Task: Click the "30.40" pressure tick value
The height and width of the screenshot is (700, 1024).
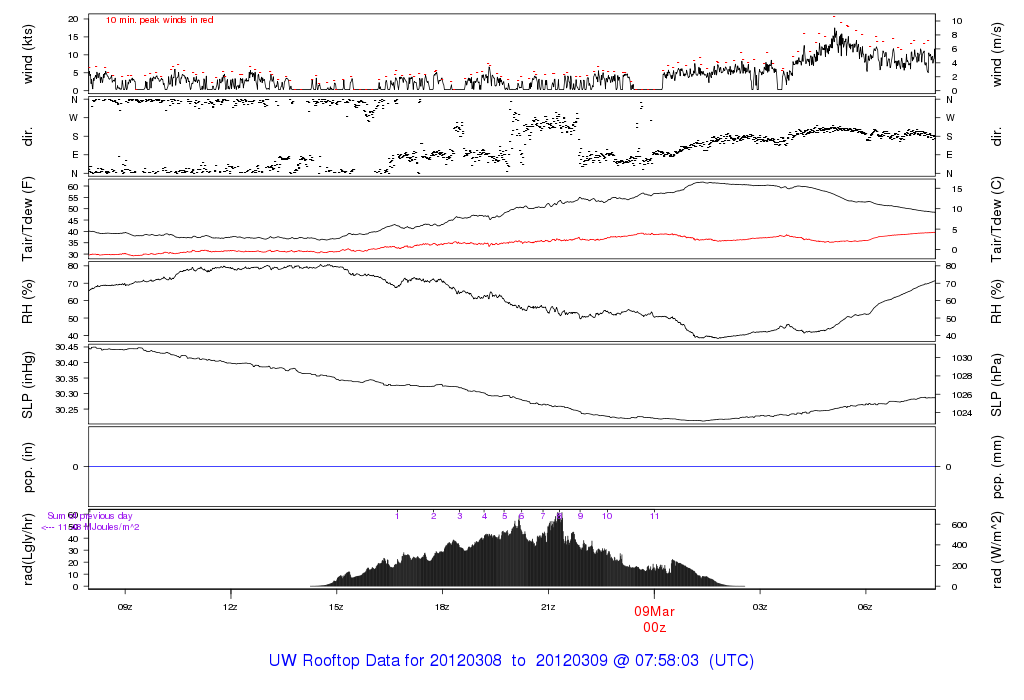Action: pyautogui.click(x=67, y=363)
